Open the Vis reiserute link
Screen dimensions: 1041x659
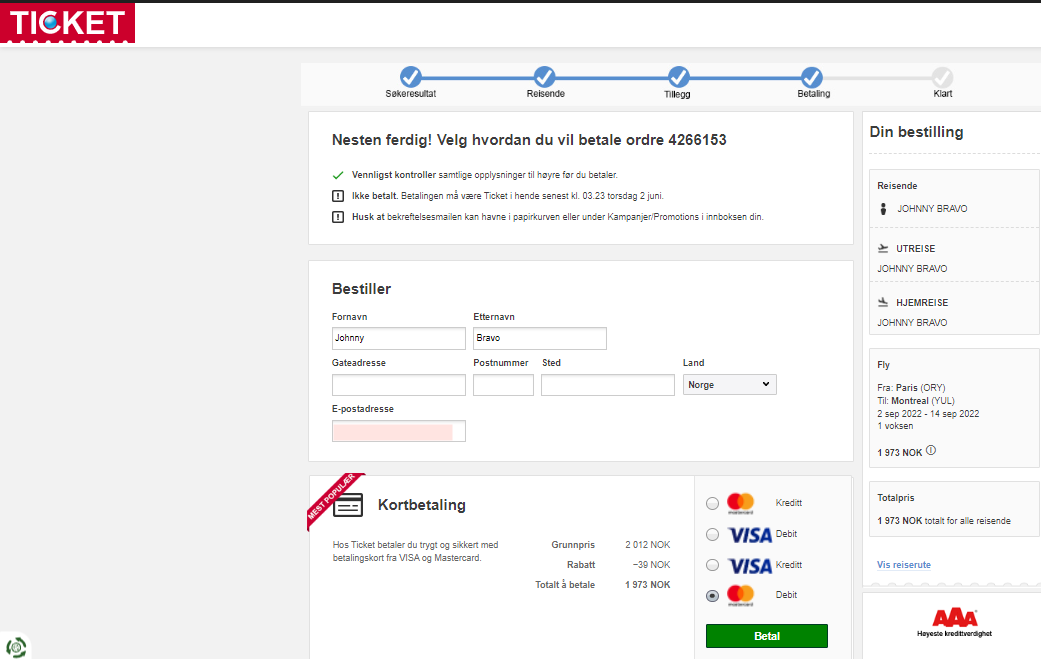[x=904, y=565]
